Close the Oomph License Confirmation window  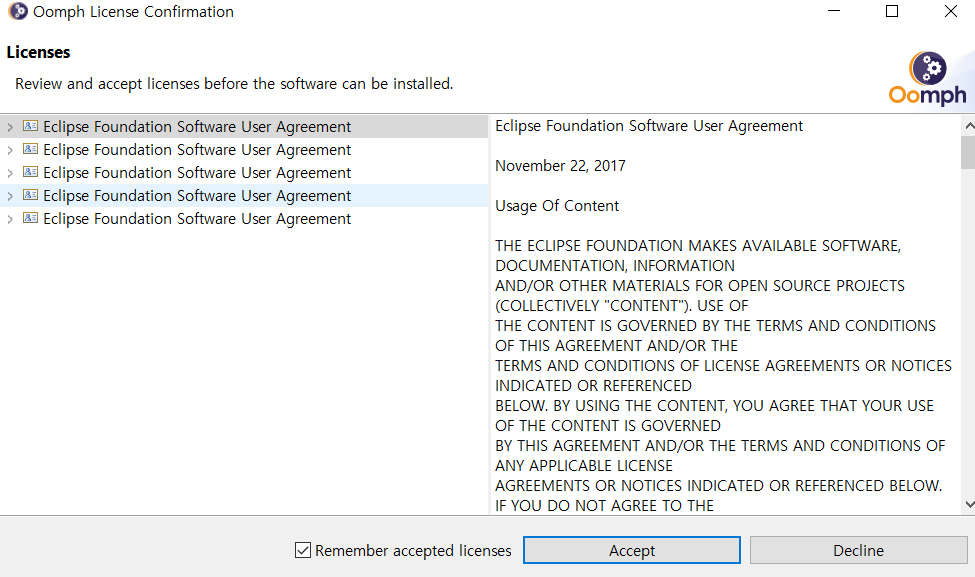[x=951, y=11]
